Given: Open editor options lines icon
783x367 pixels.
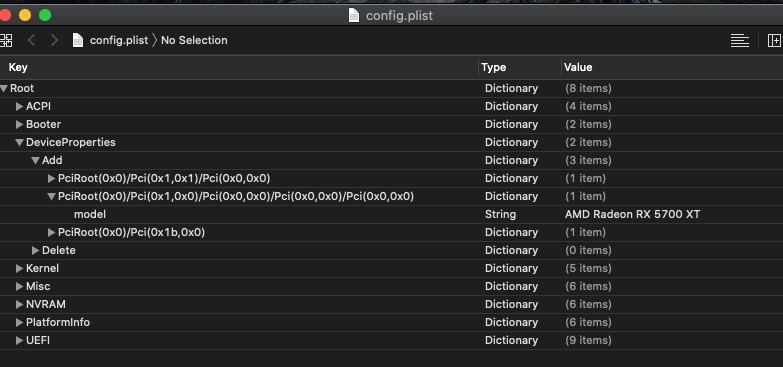Looking at the screenshot, I should pyautogui.click(x=740, y=40).
